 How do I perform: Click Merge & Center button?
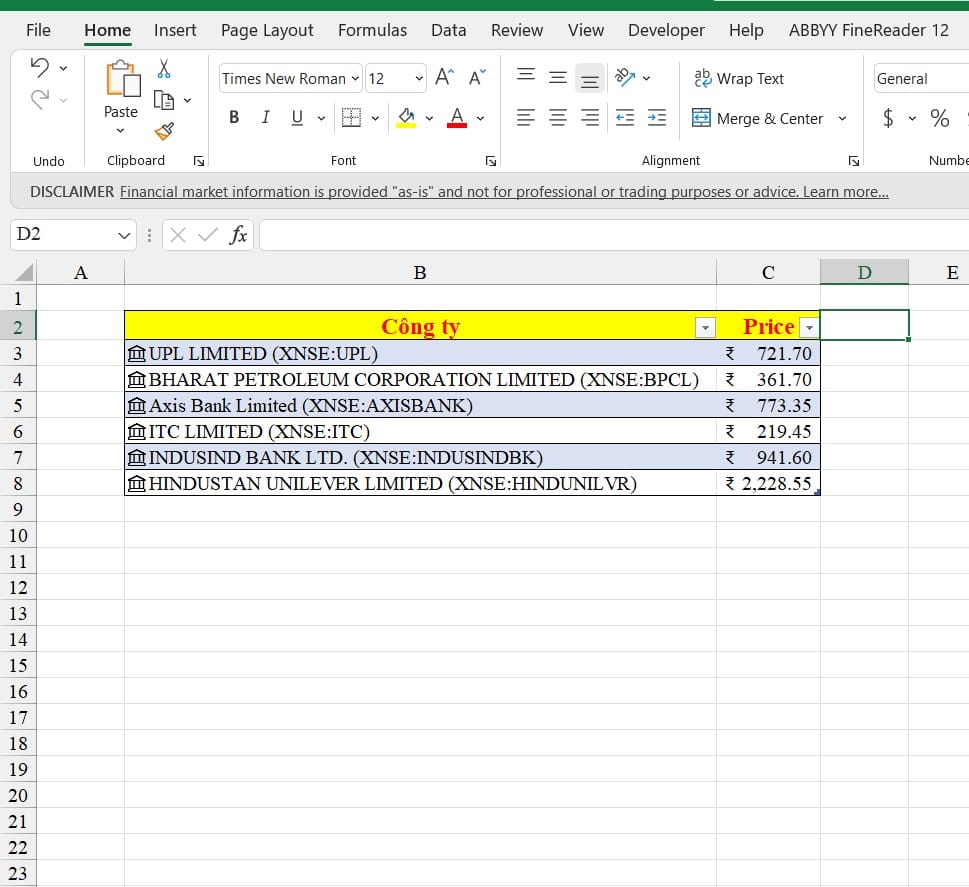coord(758,118)
